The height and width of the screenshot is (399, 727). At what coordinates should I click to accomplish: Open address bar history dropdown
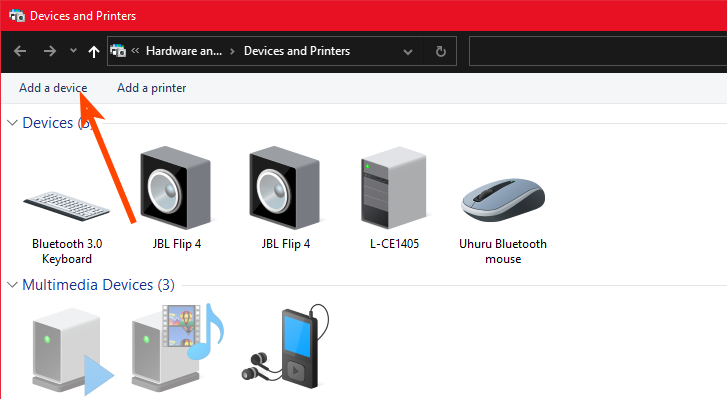click(x=408, y=51)
